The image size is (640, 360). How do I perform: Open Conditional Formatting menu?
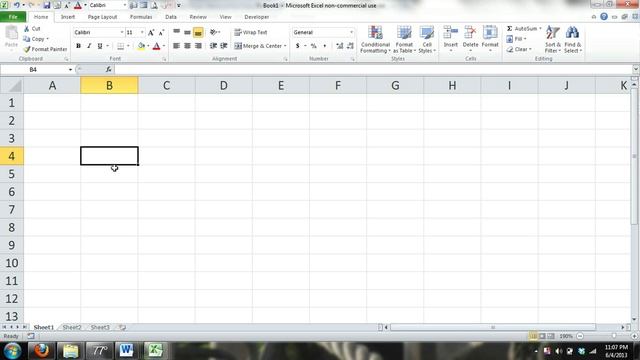(x=375, y=39)
